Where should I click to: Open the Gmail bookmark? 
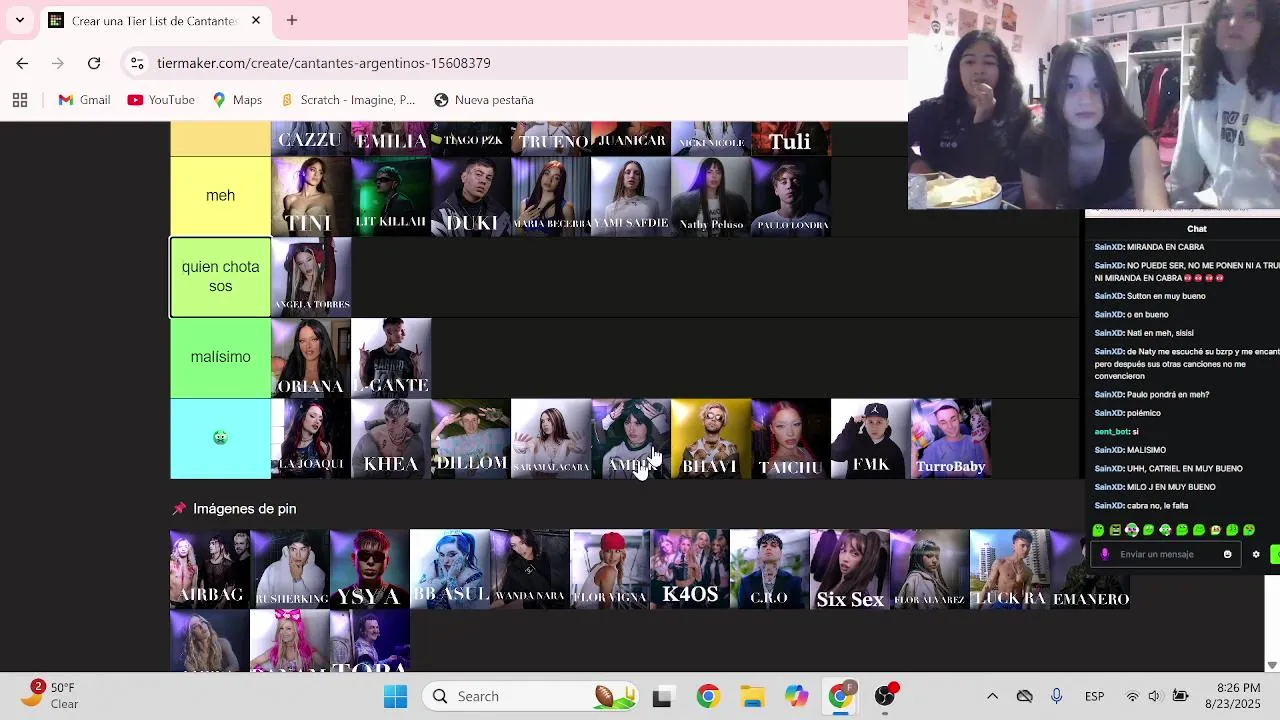[x=84, y=100]
